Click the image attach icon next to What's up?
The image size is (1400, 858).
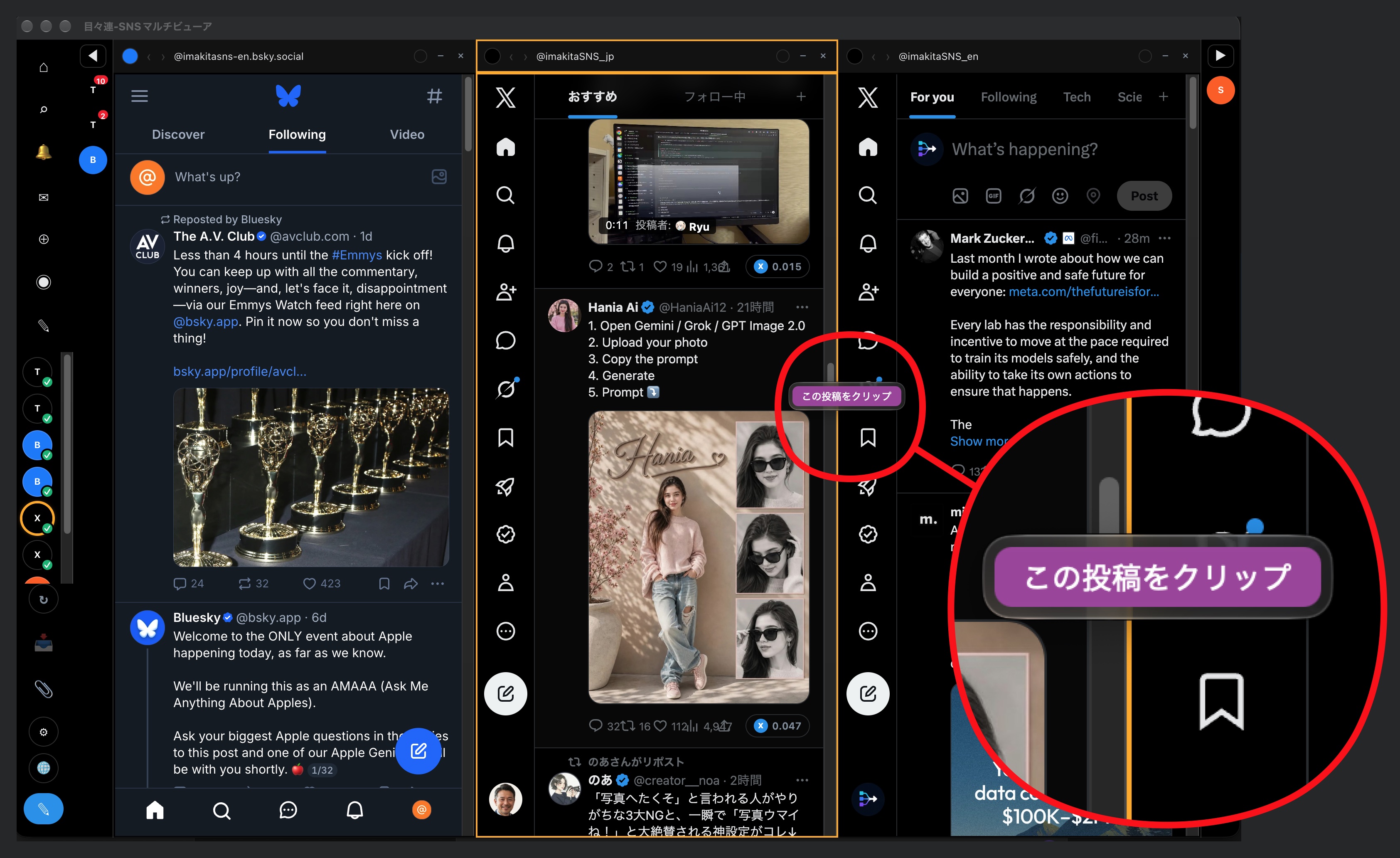coord(439,177)
